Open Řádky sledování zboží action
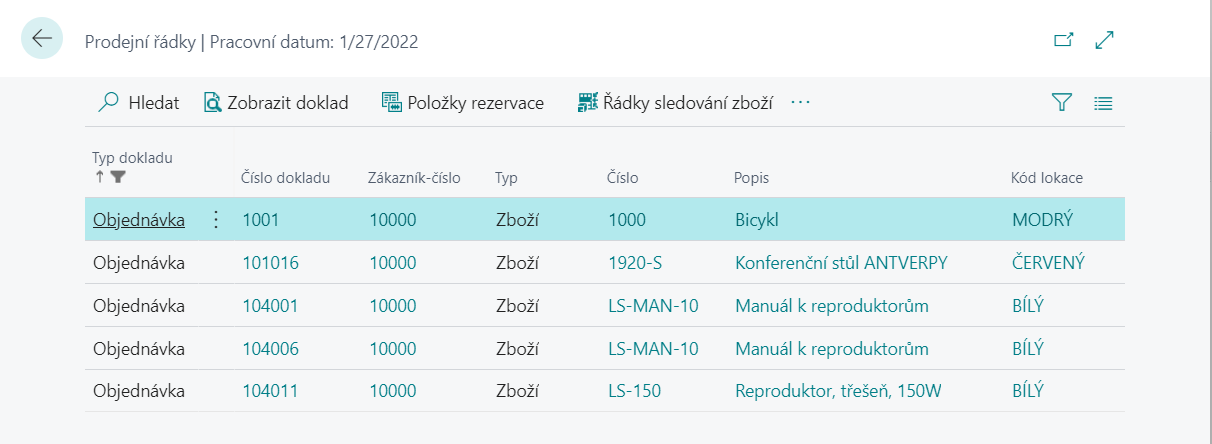This screenshot has width=1212, height=444. [676, 102]
